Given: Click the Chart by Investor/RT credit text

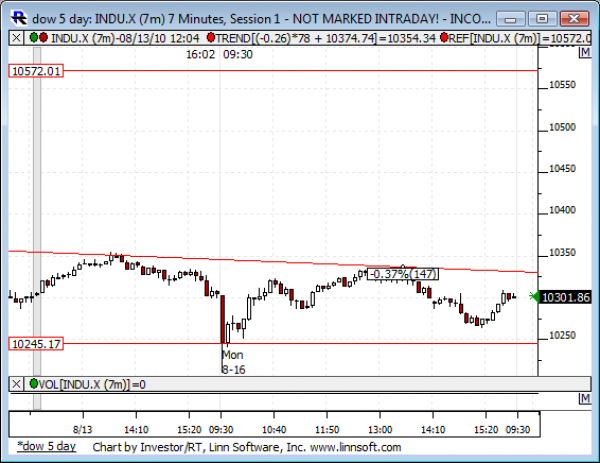Looking at the screenshot, I should click(x=247, y=447).
